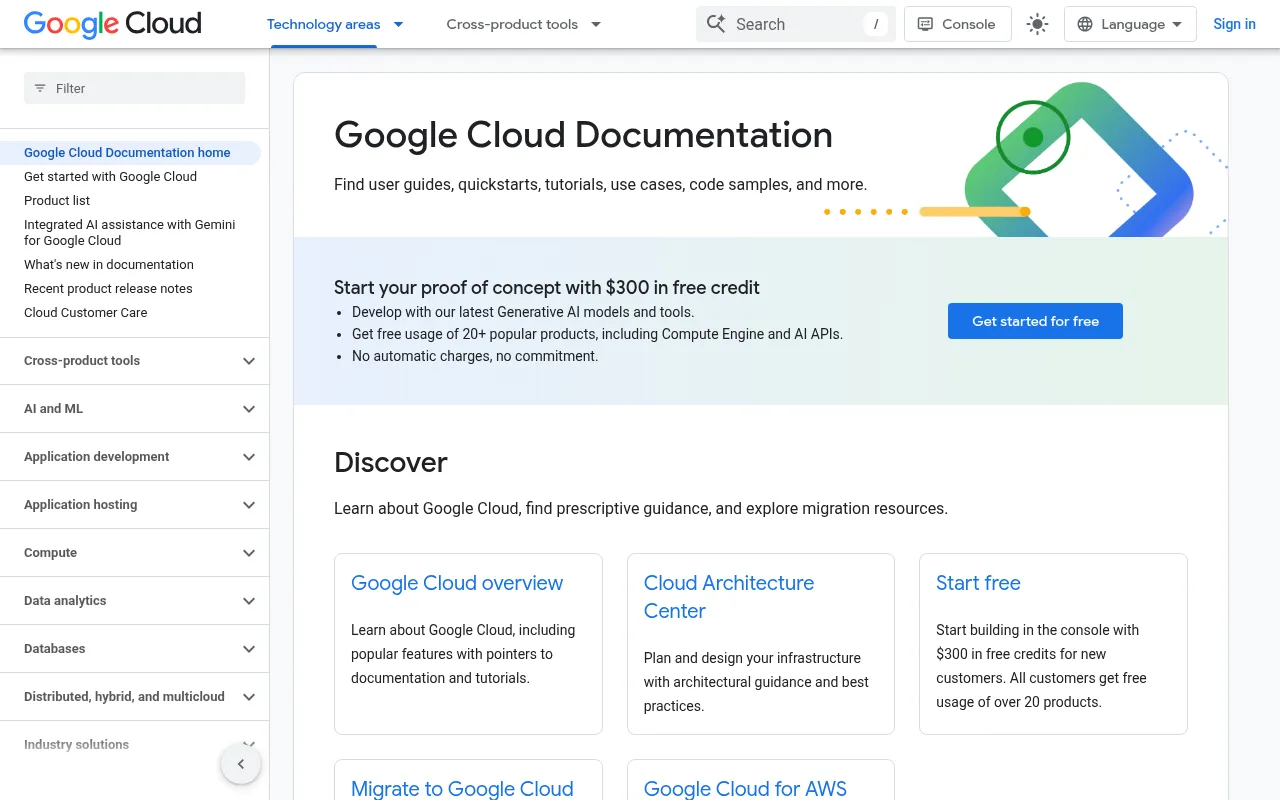Open Cloud Customer Care page

[x=85, y=313]
